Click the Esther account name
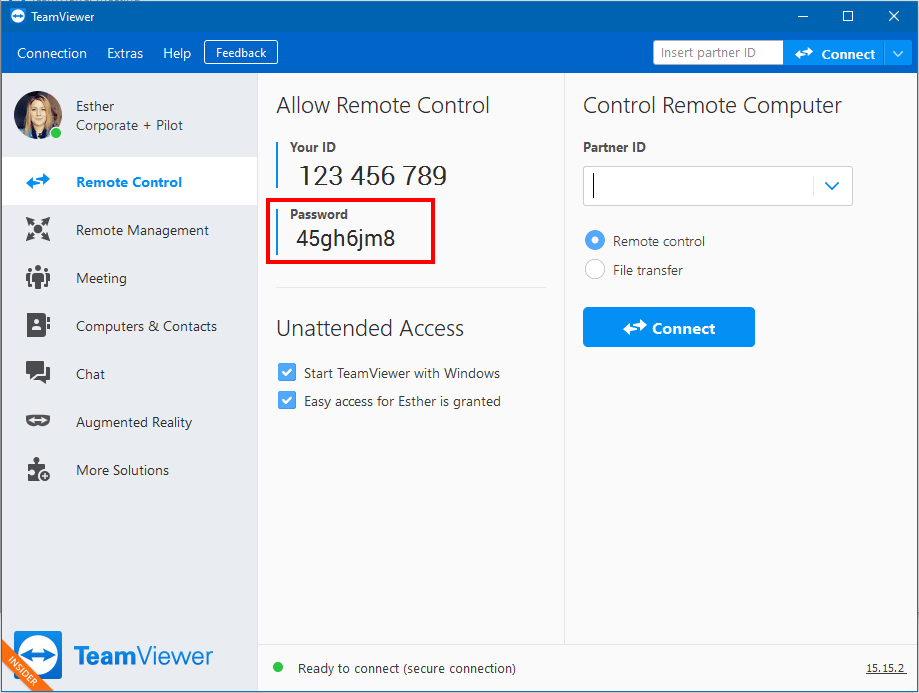This screenshot has height=693, width=919. 95,106
